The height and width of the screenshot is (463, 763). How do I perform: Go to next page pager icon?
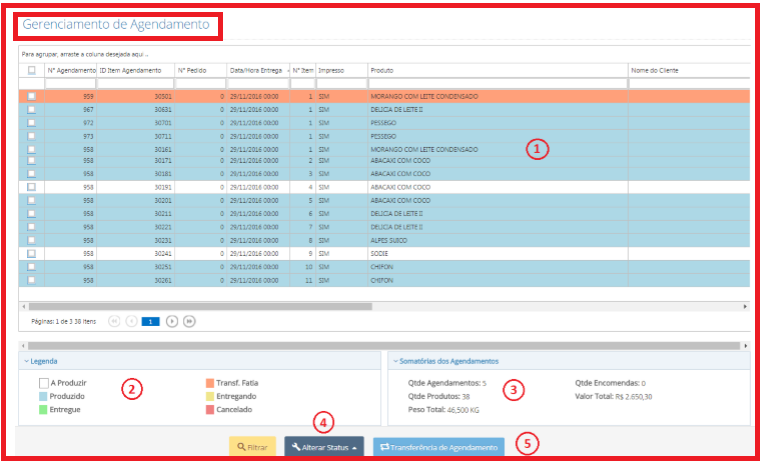pyautogui.click(x=172, y=321)
